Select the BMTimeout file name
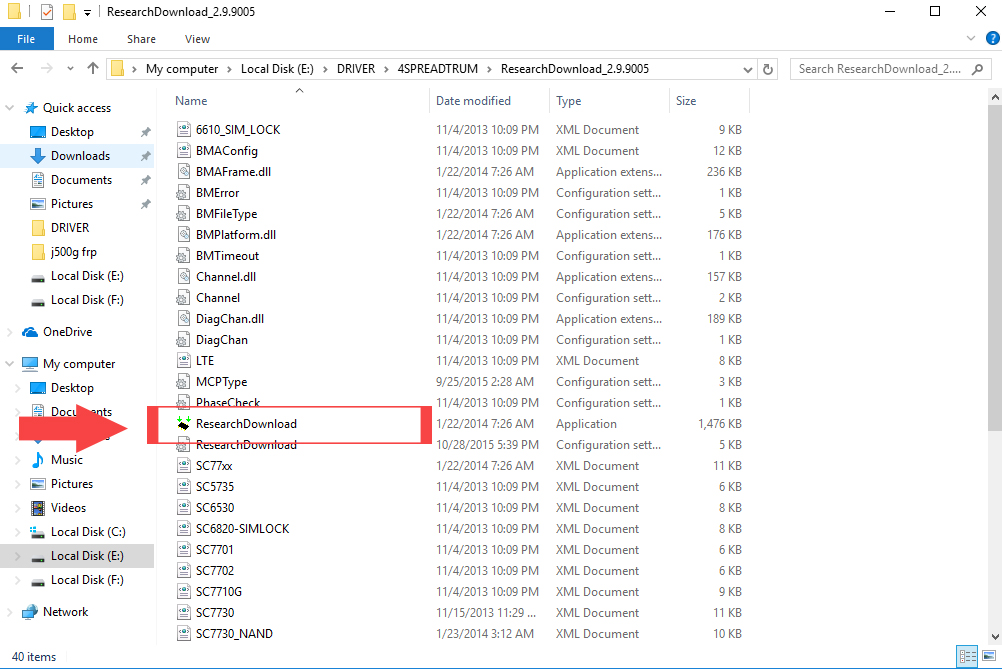This screenshot has height=669, width=1002. click(227, 256)
